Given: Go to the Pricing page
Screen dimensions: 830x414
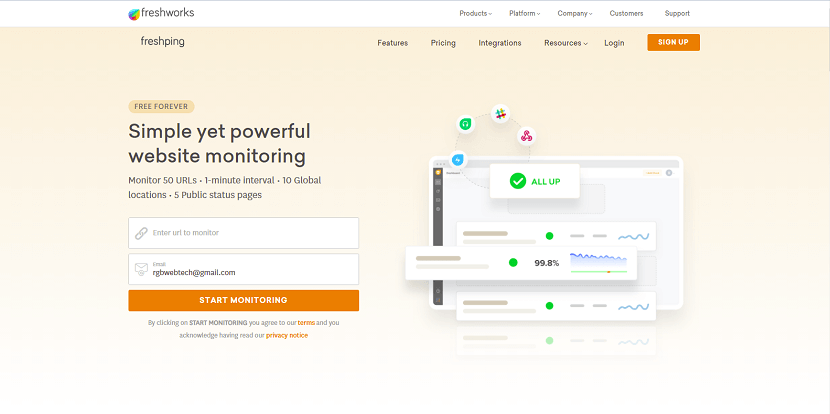Looking at the screenshot, I should click(443, 43).
